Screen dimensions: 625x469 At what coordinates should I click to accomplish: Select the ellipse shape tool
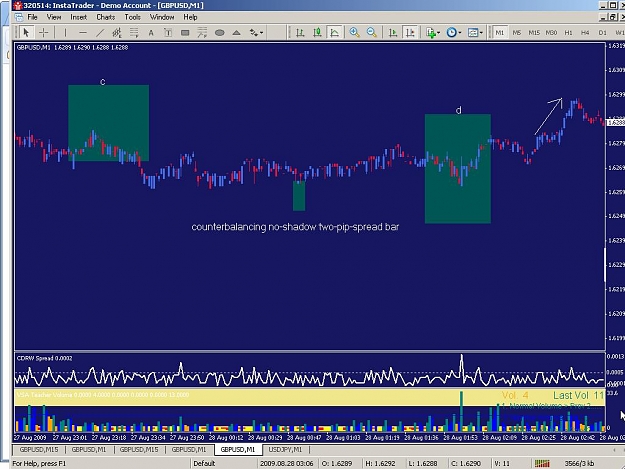click(x=219, y=33)
